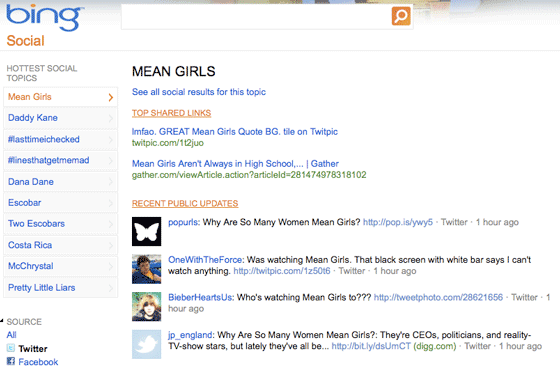560x376 pixels.
Task: Open the gather.com viewArticle URL
Action: (x=249, y=175)
